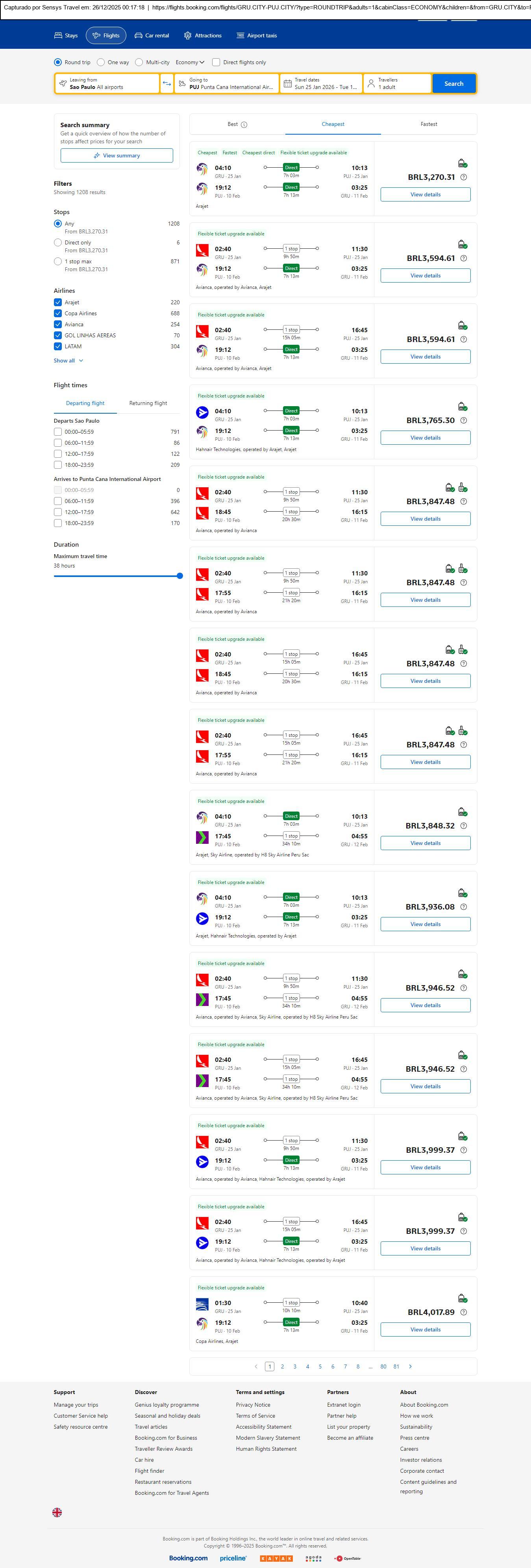Click the swap origin and destination arrows icon

pyautogui.click(x=166, y=83)
